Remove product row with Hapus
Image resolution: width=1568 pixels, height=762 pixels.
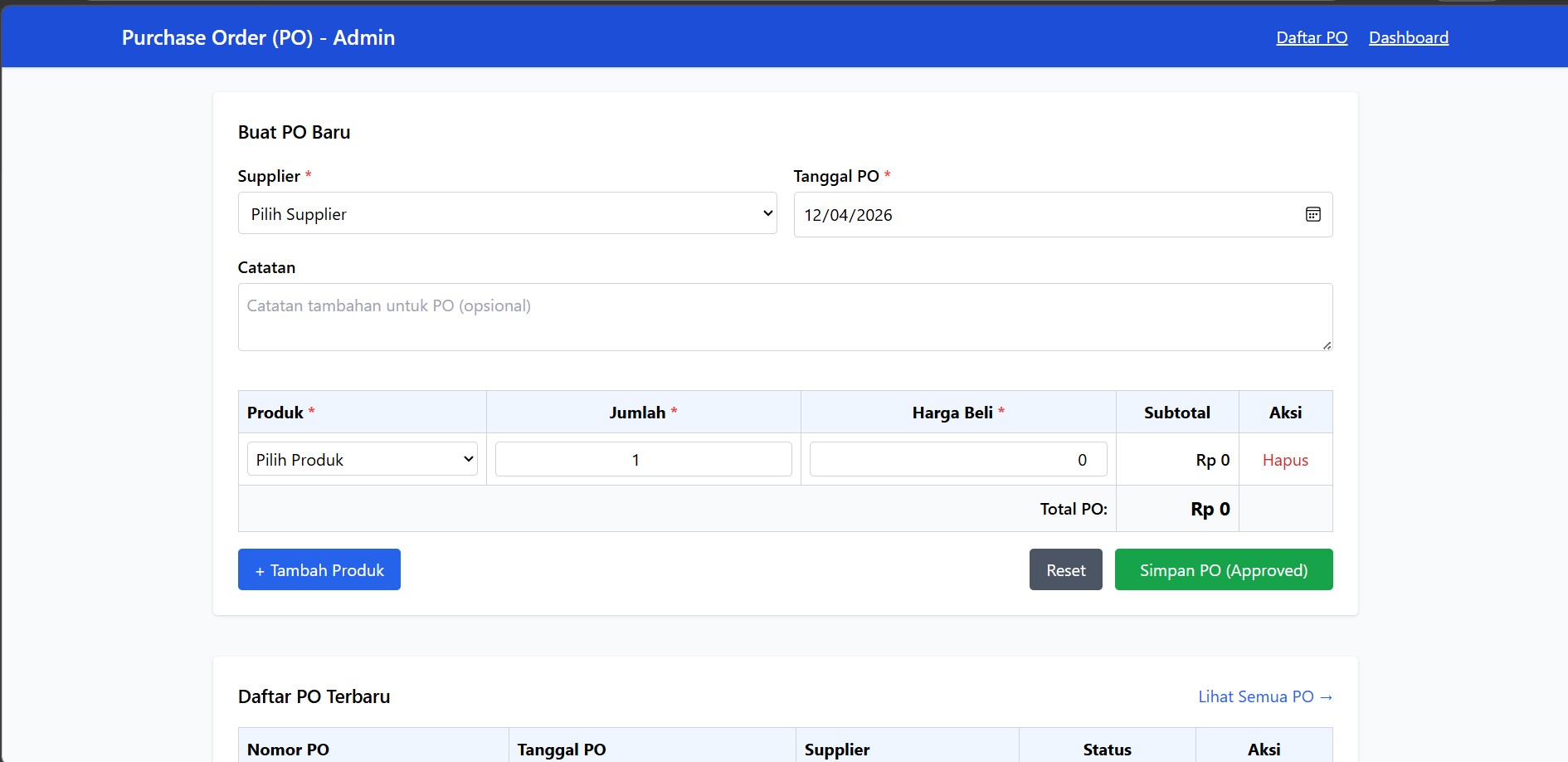coord(1284,460)
